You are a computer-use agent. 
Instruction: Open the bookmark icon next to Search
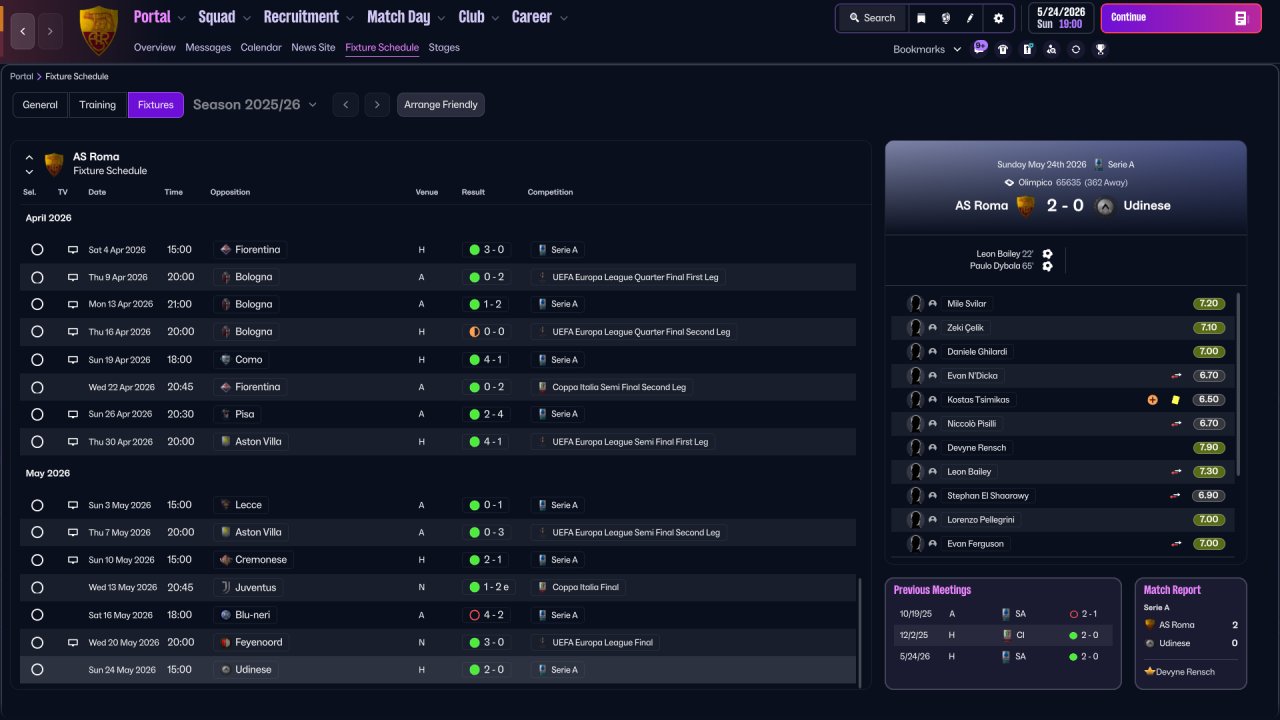pyautogui.click(x=921, y=18)
